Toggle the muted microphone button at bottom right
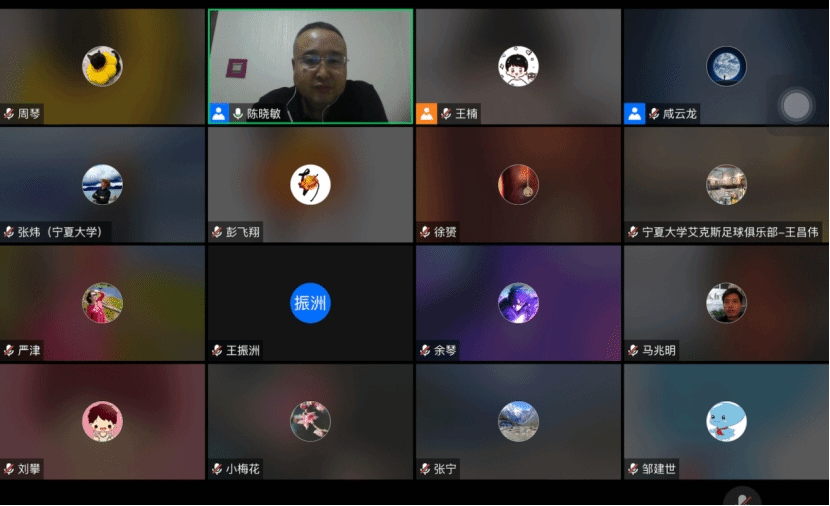Viewport: 830px width, 506px height. coord(742,497)
